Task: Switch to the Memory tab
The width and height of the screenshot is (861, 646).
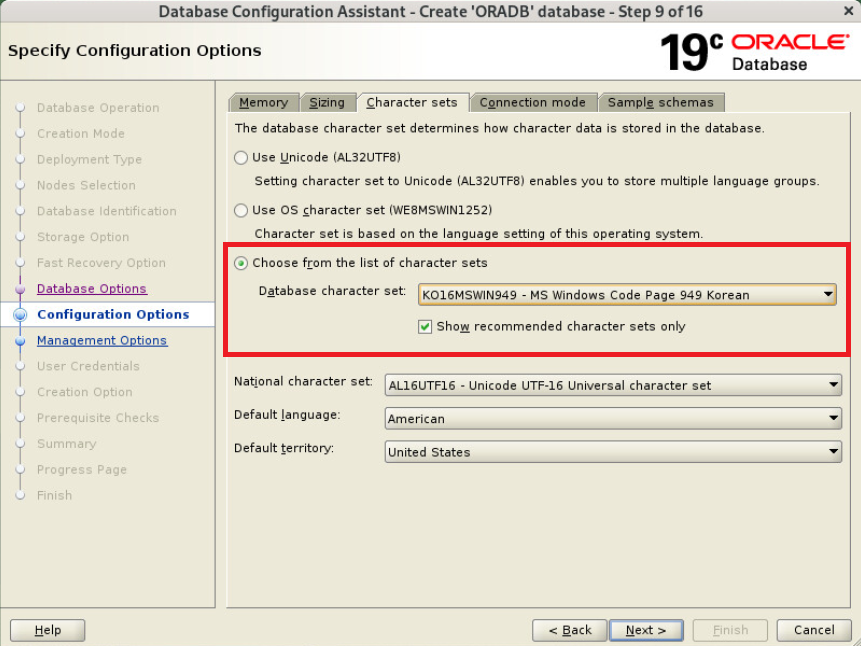Action: coord(264,103)
